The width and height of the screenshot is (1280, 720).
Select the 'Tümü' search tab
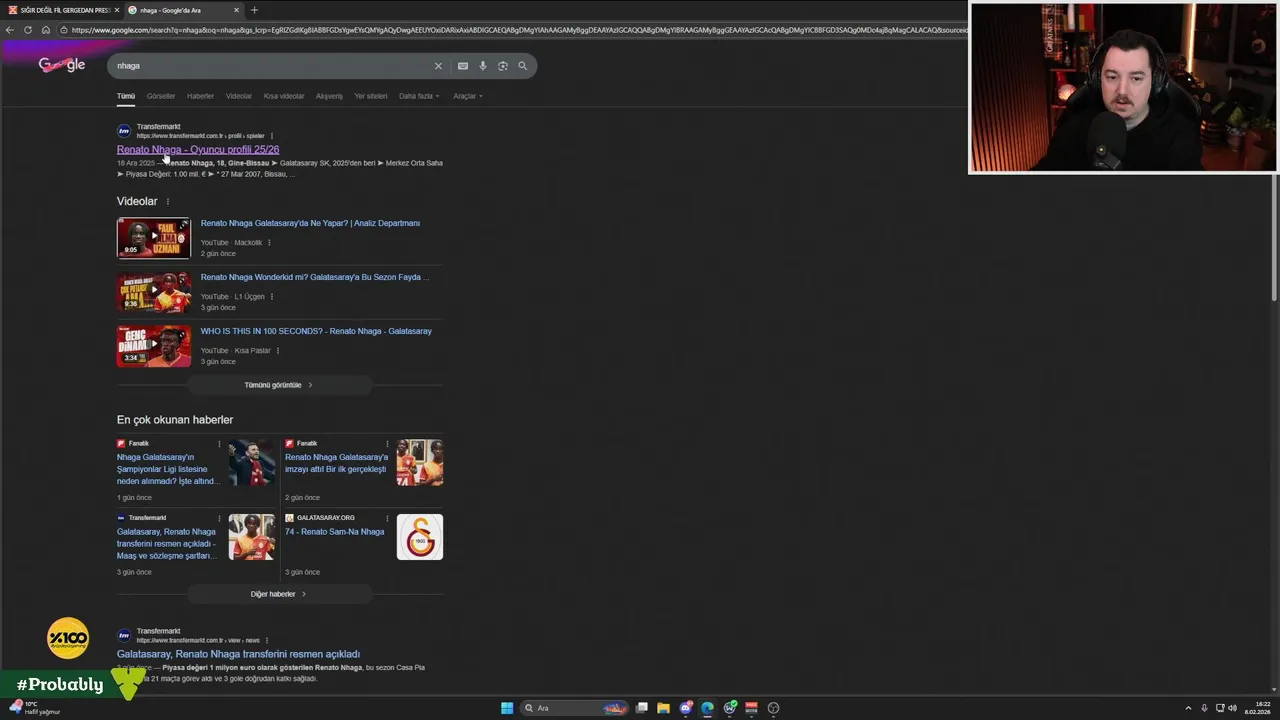[126, 96]
